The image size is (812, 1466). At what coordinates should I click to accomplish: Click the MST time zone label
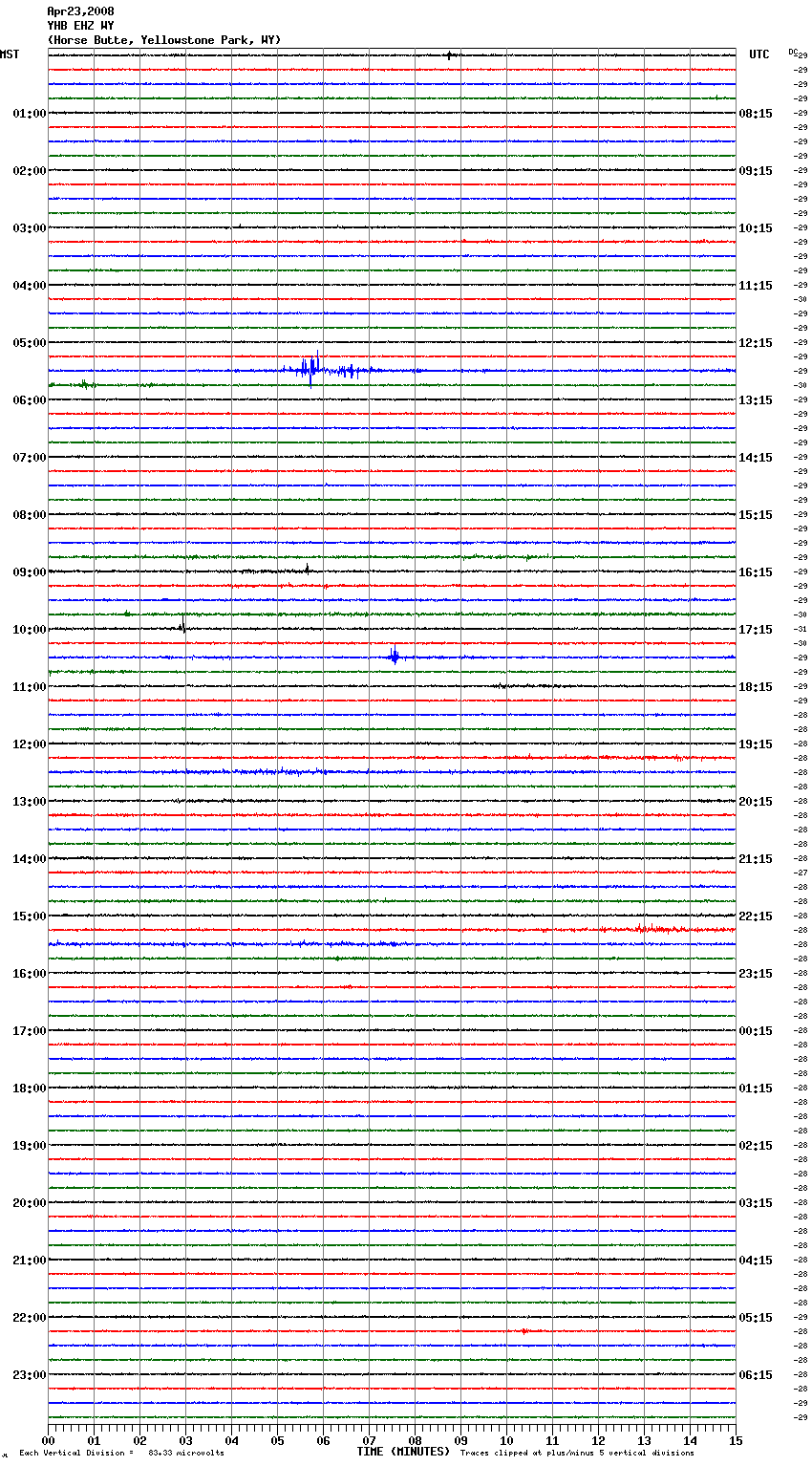point(10,54)
